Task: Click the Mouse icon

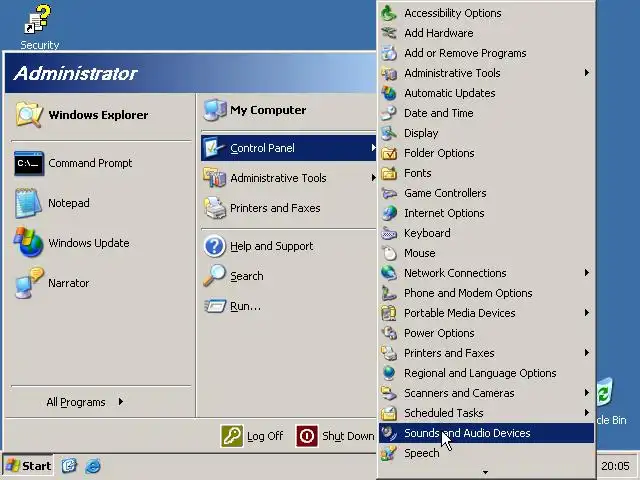Action: pos(389,253)
